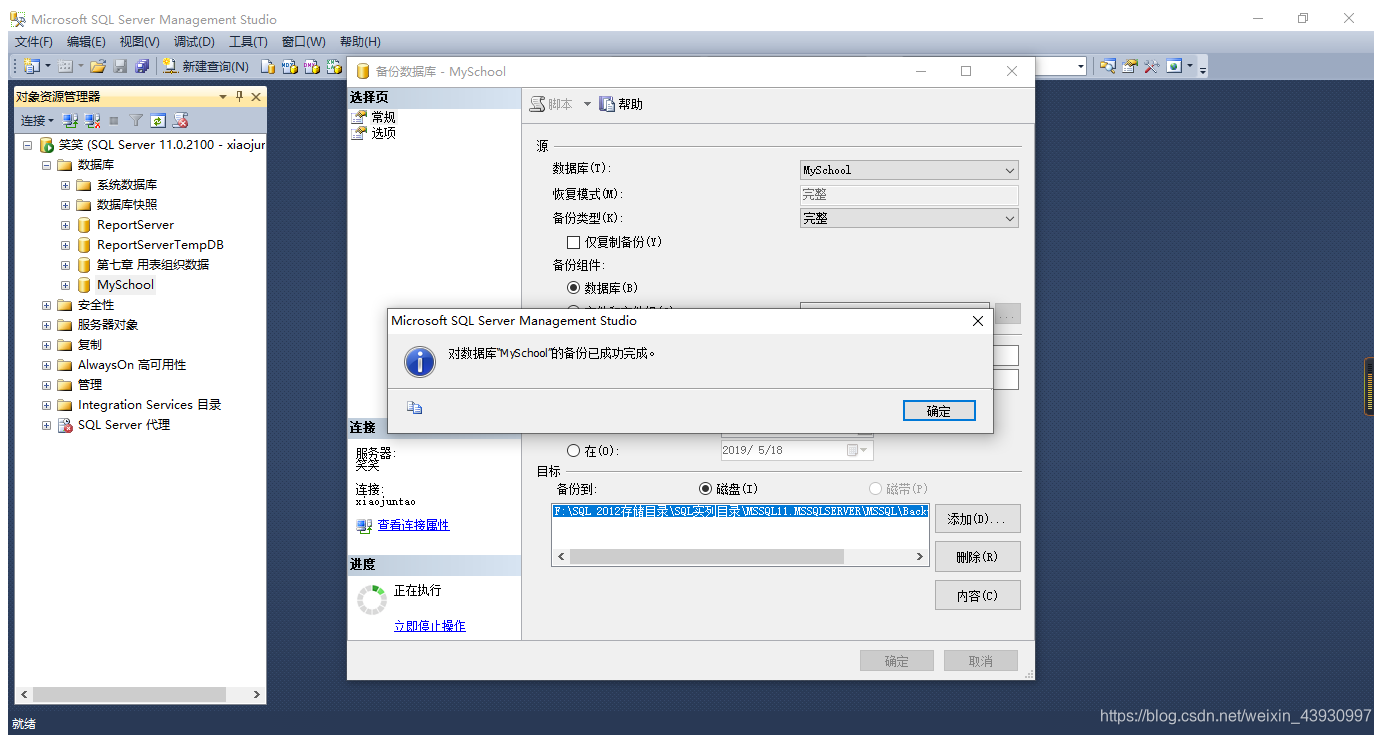Viewport: 1382px width, 735px height.
Task: Expand the SQL Server 代理 node
Action: coord(46,425)
